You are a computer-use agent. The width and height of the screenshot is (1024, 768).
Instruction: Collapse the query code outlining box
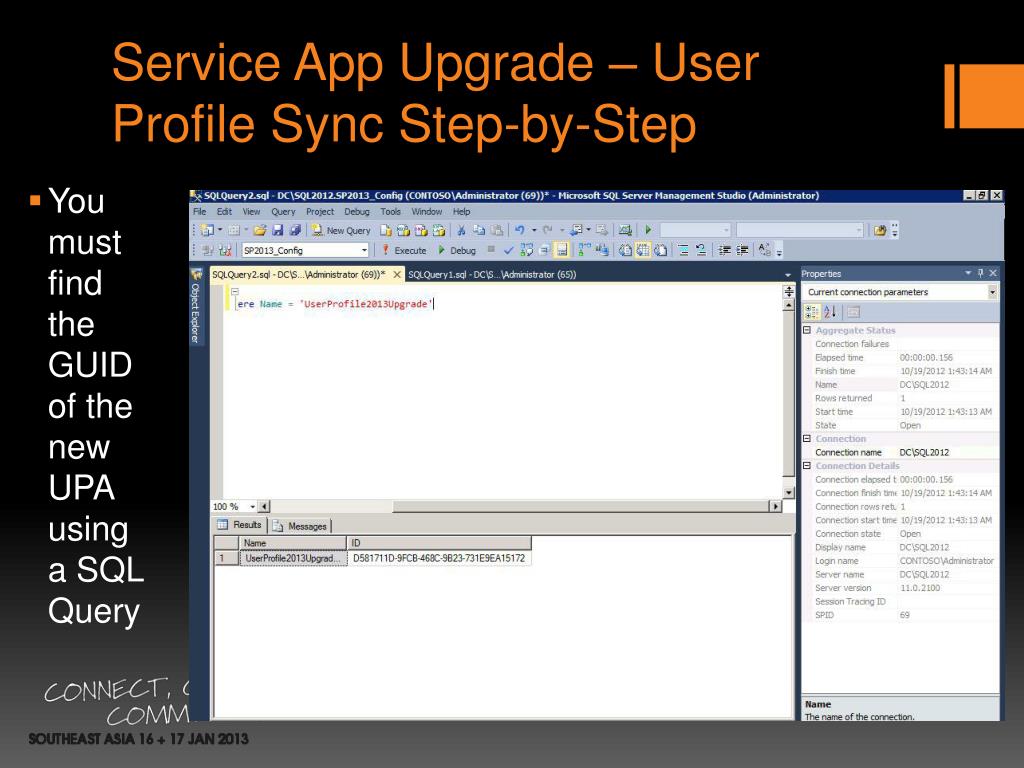point(235,292)
